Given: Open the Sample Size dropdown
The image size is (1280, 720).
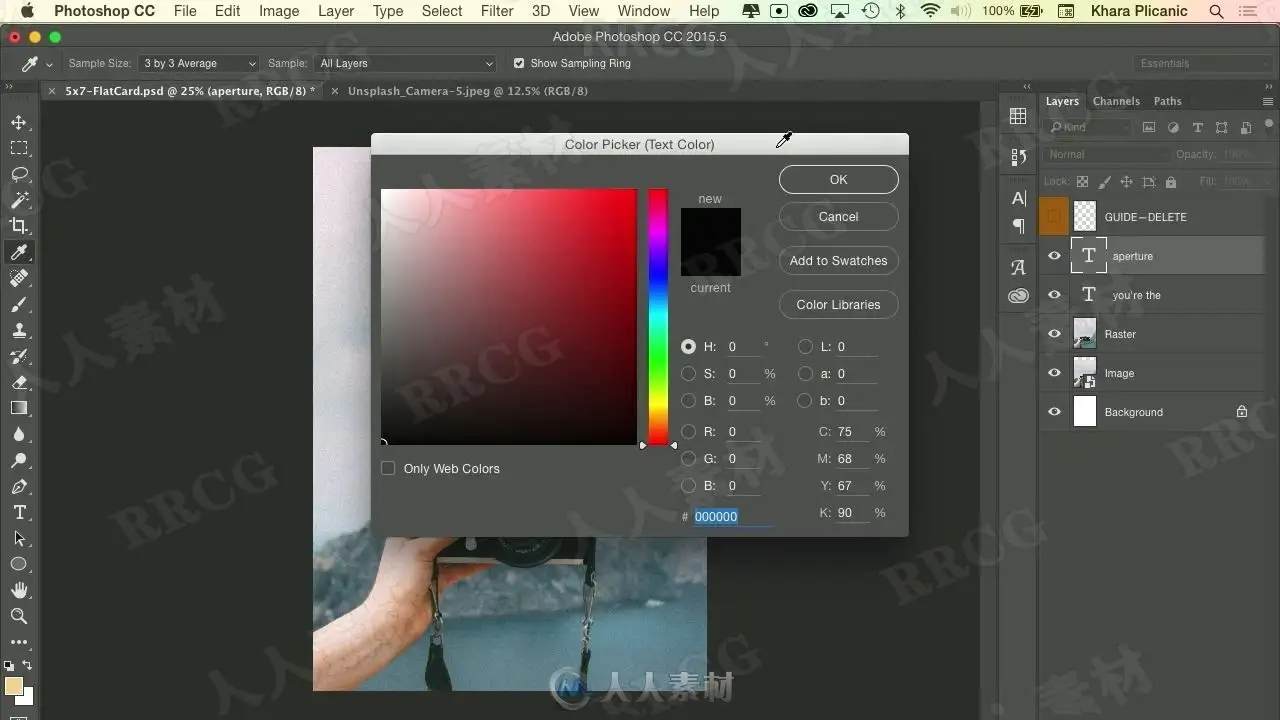Looking at the screenshot, I should [x=199, y=63].
